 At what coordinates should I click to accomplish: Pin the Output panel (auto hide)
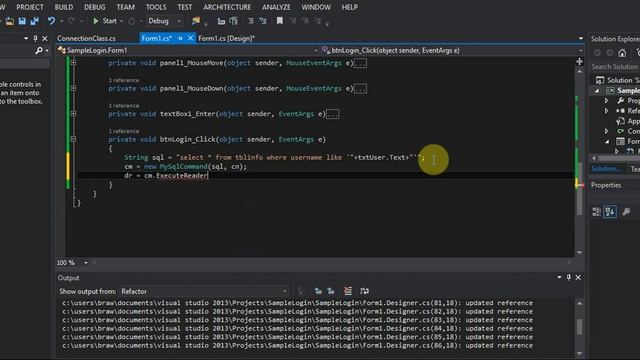click(569, 278)
